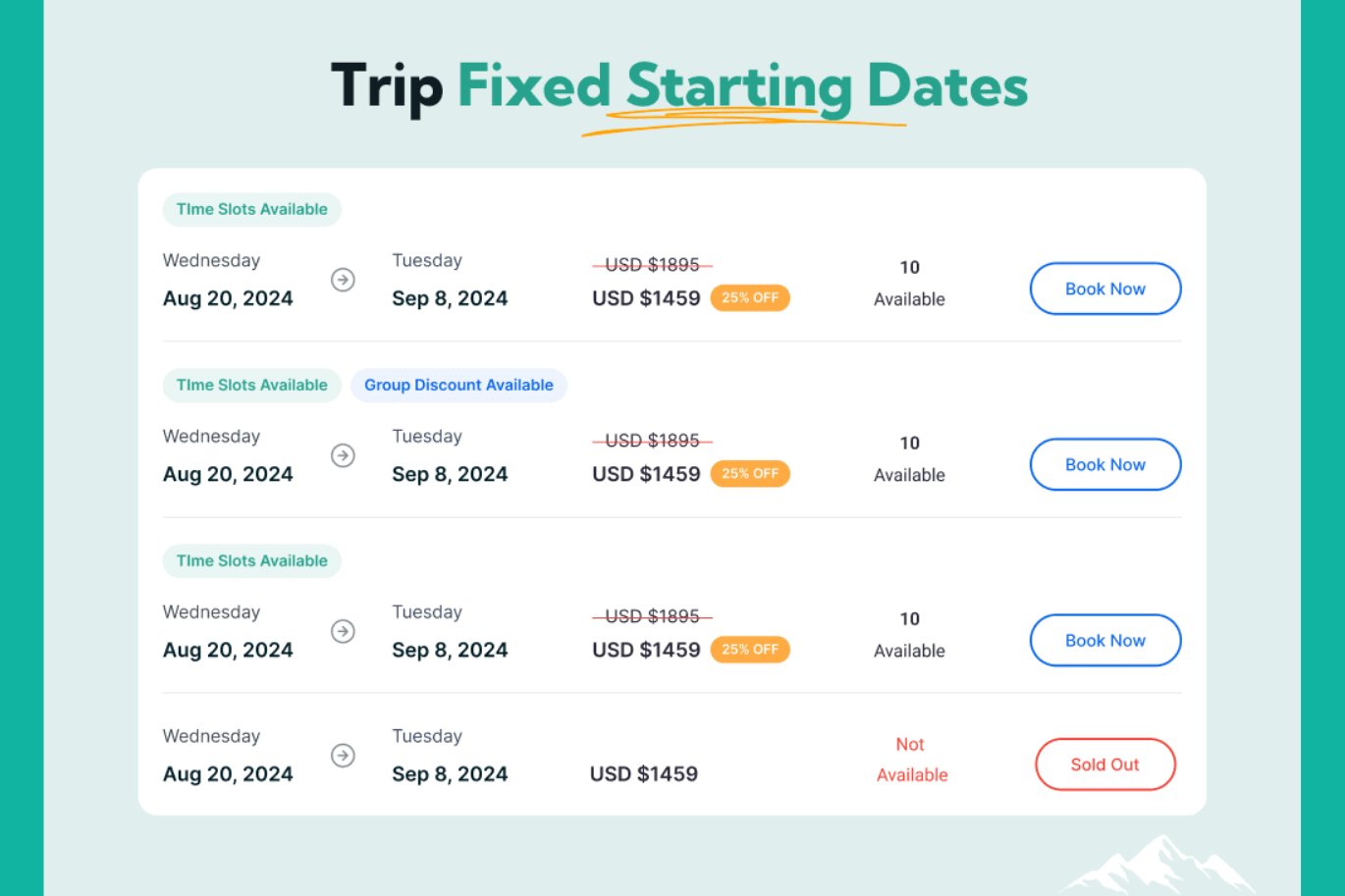Select the first Time Slots Available tag
This screenshot has height=896, width=1345.
(251, 210)
